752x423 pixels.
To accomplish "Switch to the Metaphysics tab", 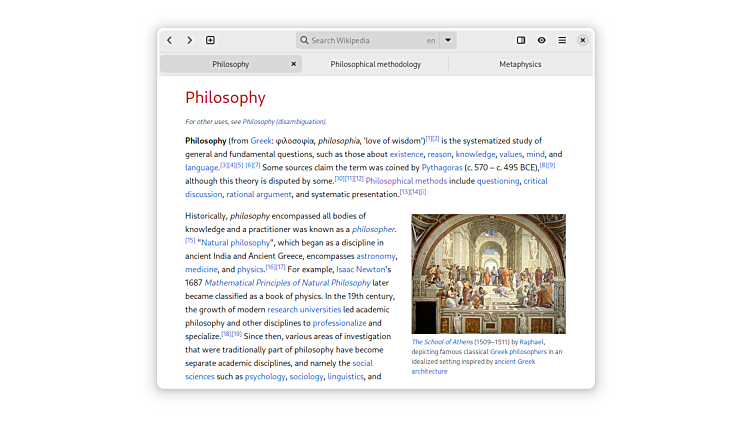I will pyautogui.click(x=520, y=64).
